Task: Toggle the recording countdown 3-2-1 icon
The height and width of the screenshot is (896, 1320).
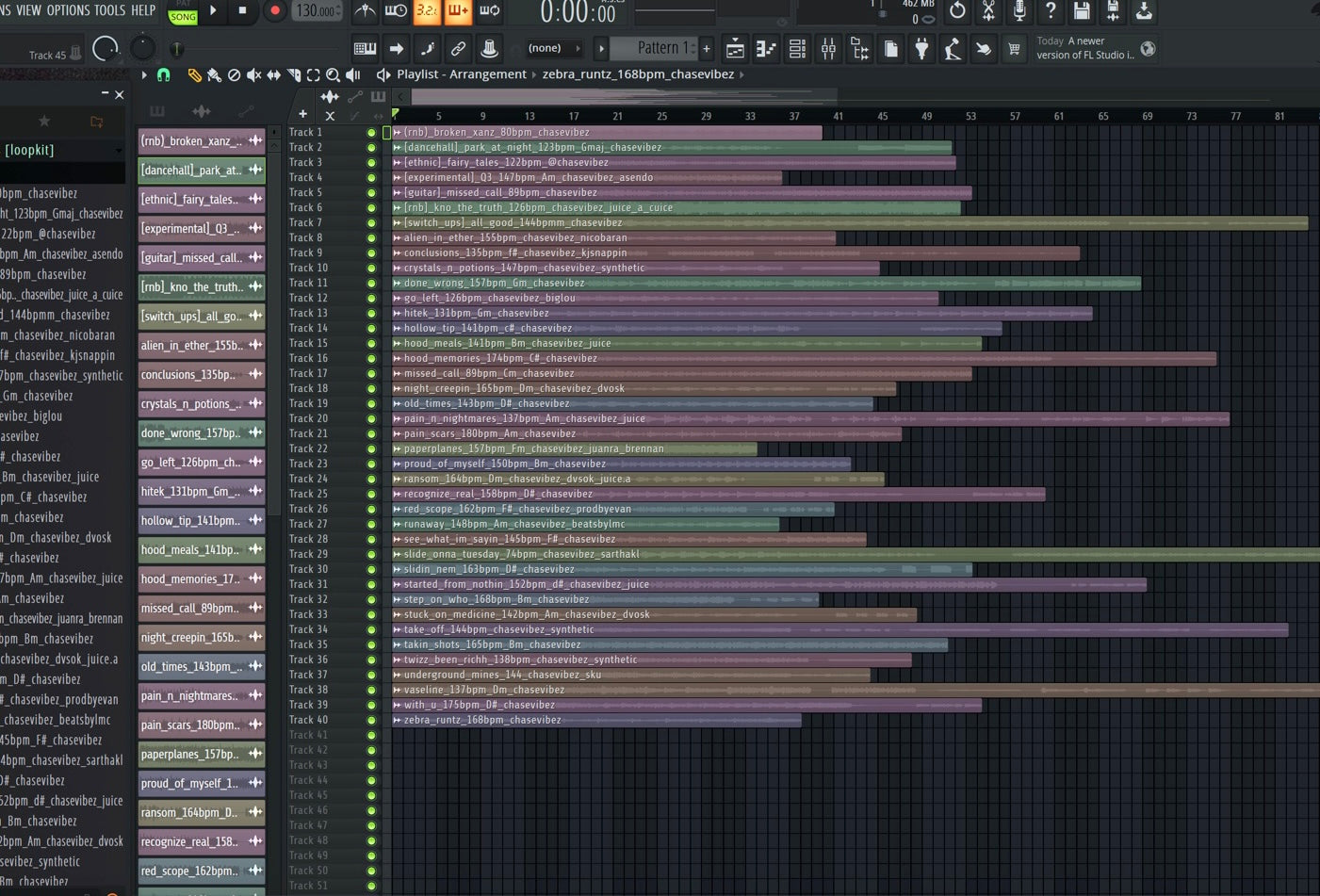Action: pos(427,10)
